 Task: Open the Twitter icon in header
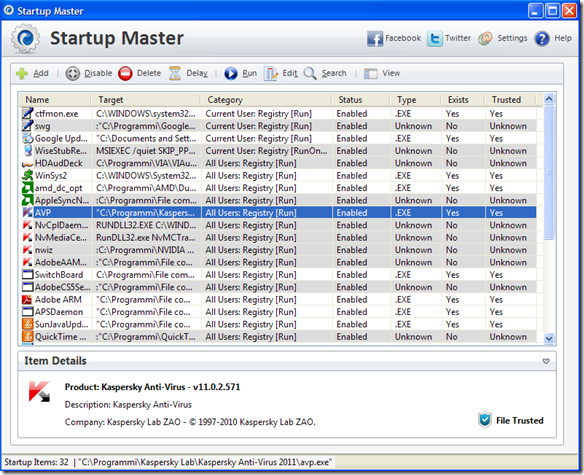click(x=435, y=38)
